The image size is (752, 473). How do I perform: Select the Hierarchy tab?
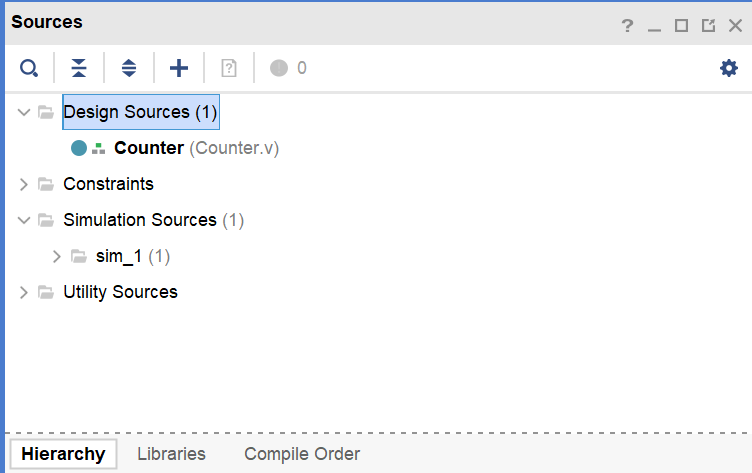pos(63,454)
